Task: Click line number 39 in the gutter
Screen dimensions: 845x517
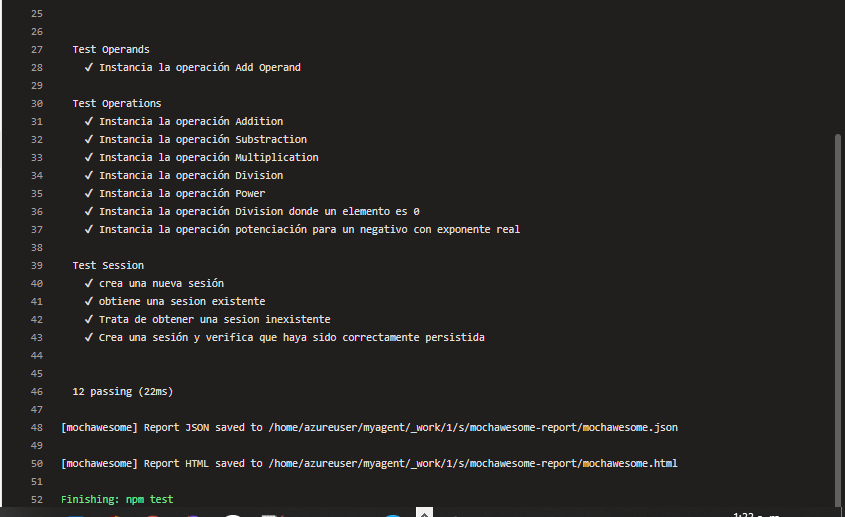Action: (x=37, y=265)
